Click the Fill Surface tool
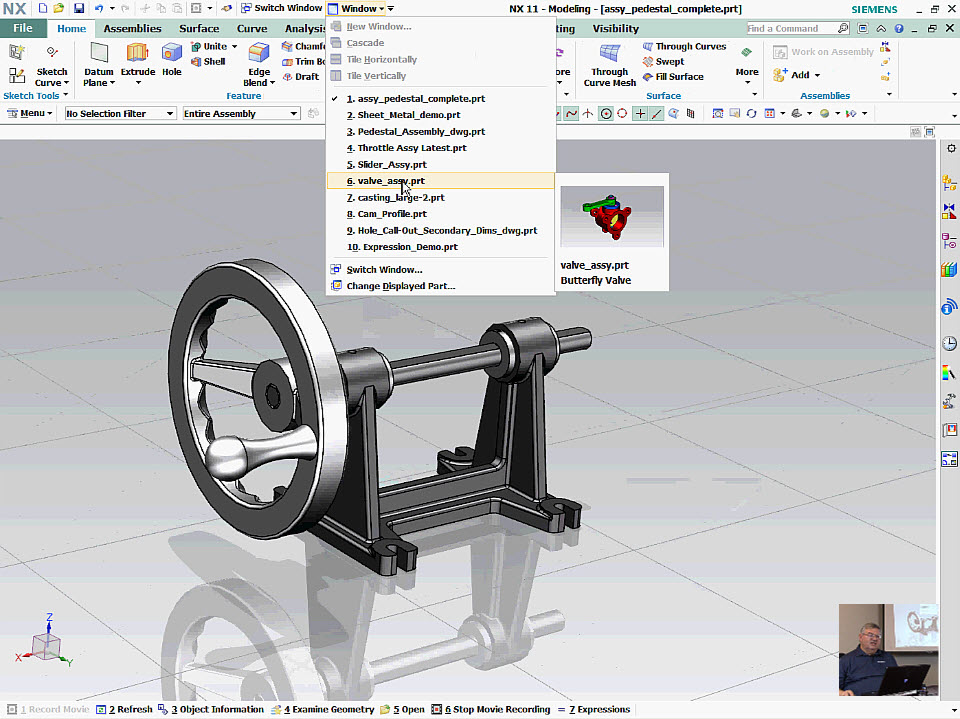This screenshot has width=960, height=719. click(x=679, y=77)
